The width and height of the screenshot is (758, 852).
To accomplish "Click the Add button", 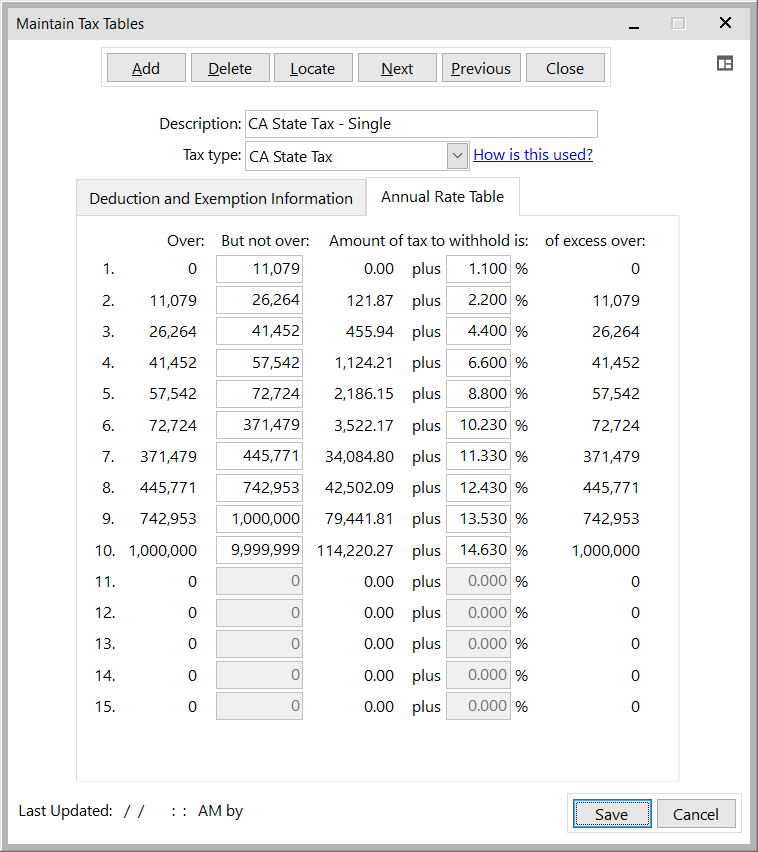I will [x=146, y=68].
